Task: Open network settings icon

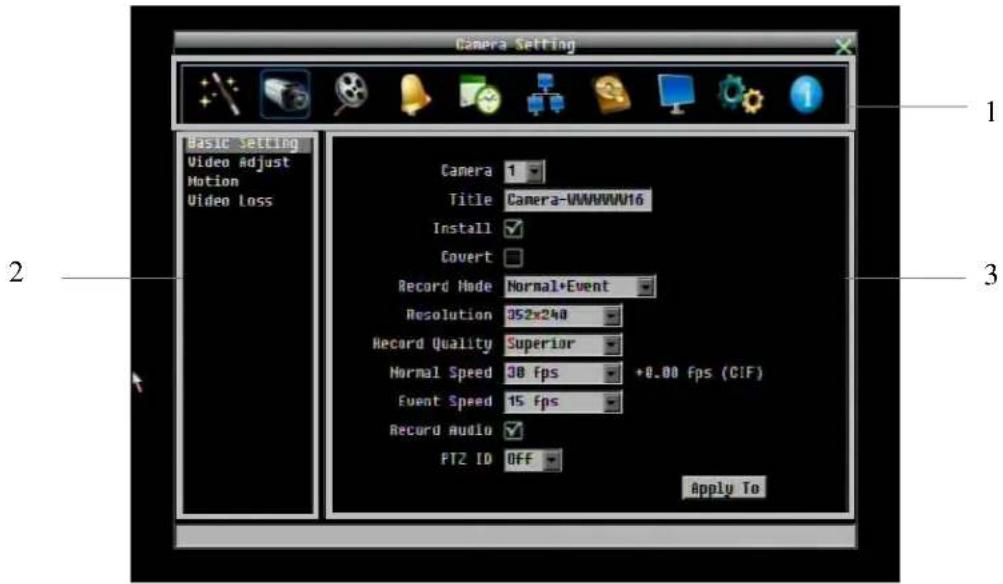Action: pyautogui.click(x=545, y=94)
